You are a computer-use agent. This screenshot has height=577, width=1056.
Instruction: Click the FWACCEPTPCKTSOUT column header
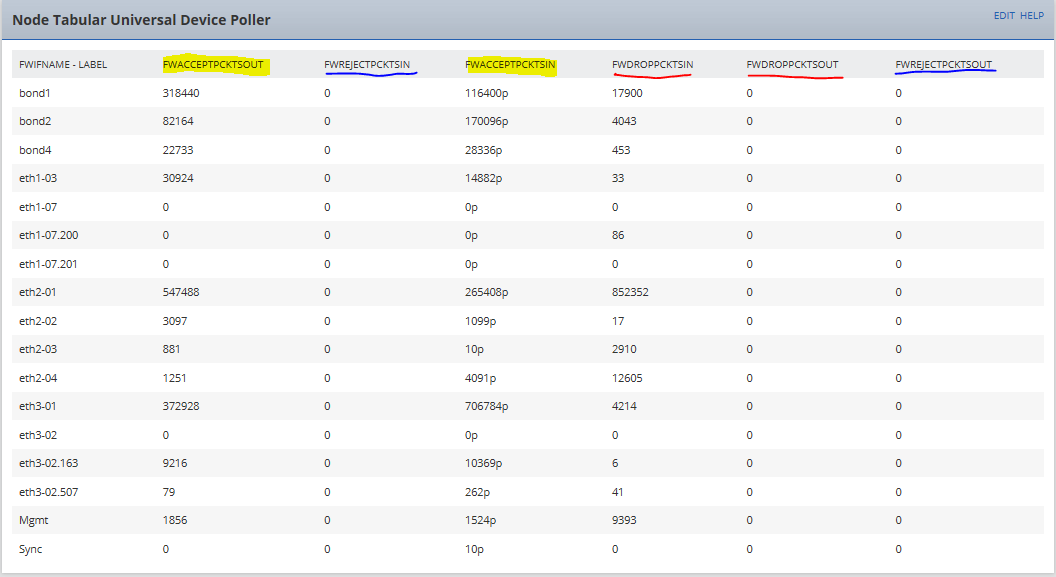coord(213,65)
